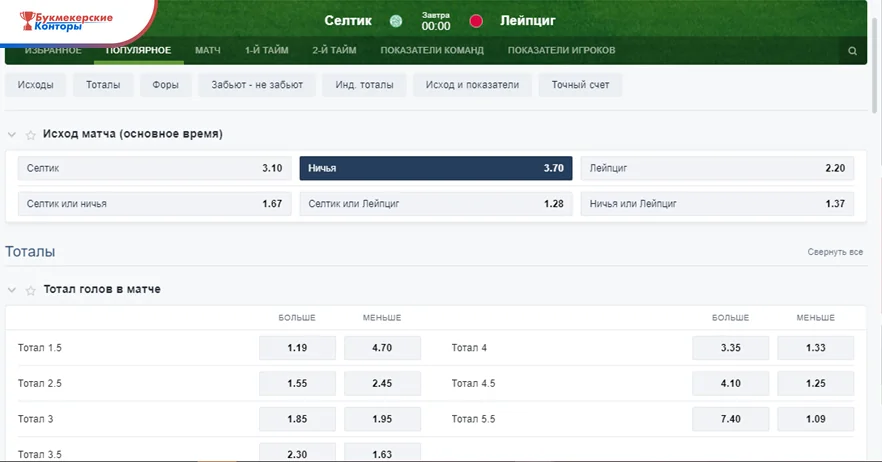Pick Селтик или Лейпциг at 1.28
Image resolution: width=882 pixels, height=462 pixels.
tap(436, 204)
